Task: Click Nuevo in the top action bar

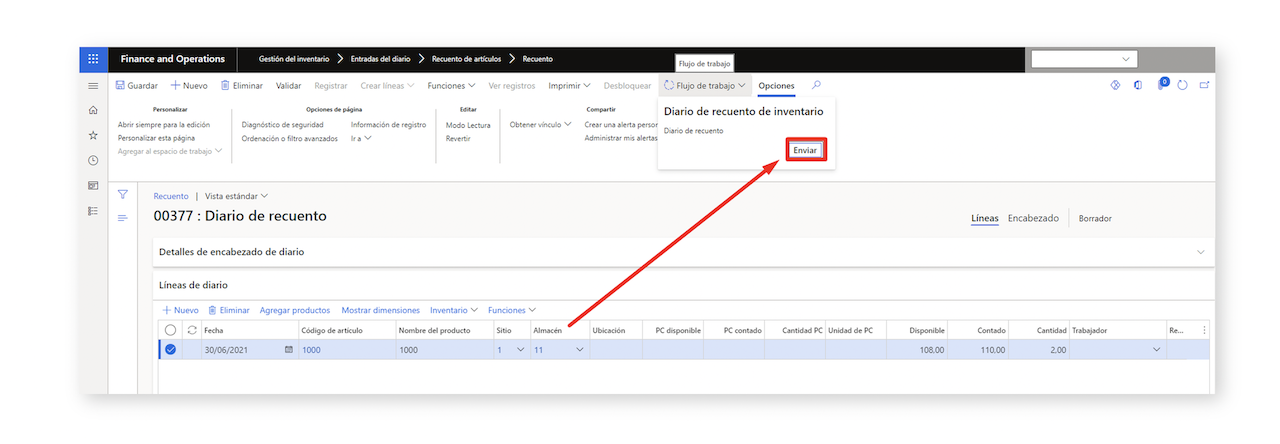Action: (x=189, y=86)
